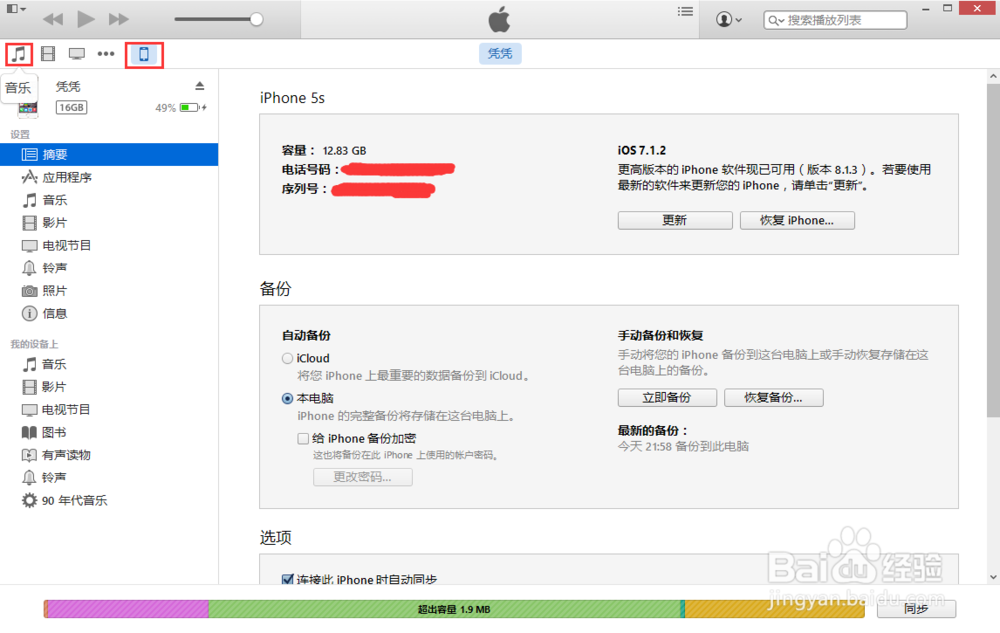Click the orange segment of the capacity bar
Viewport: 1000px width, 633px height.
point(774,609)
